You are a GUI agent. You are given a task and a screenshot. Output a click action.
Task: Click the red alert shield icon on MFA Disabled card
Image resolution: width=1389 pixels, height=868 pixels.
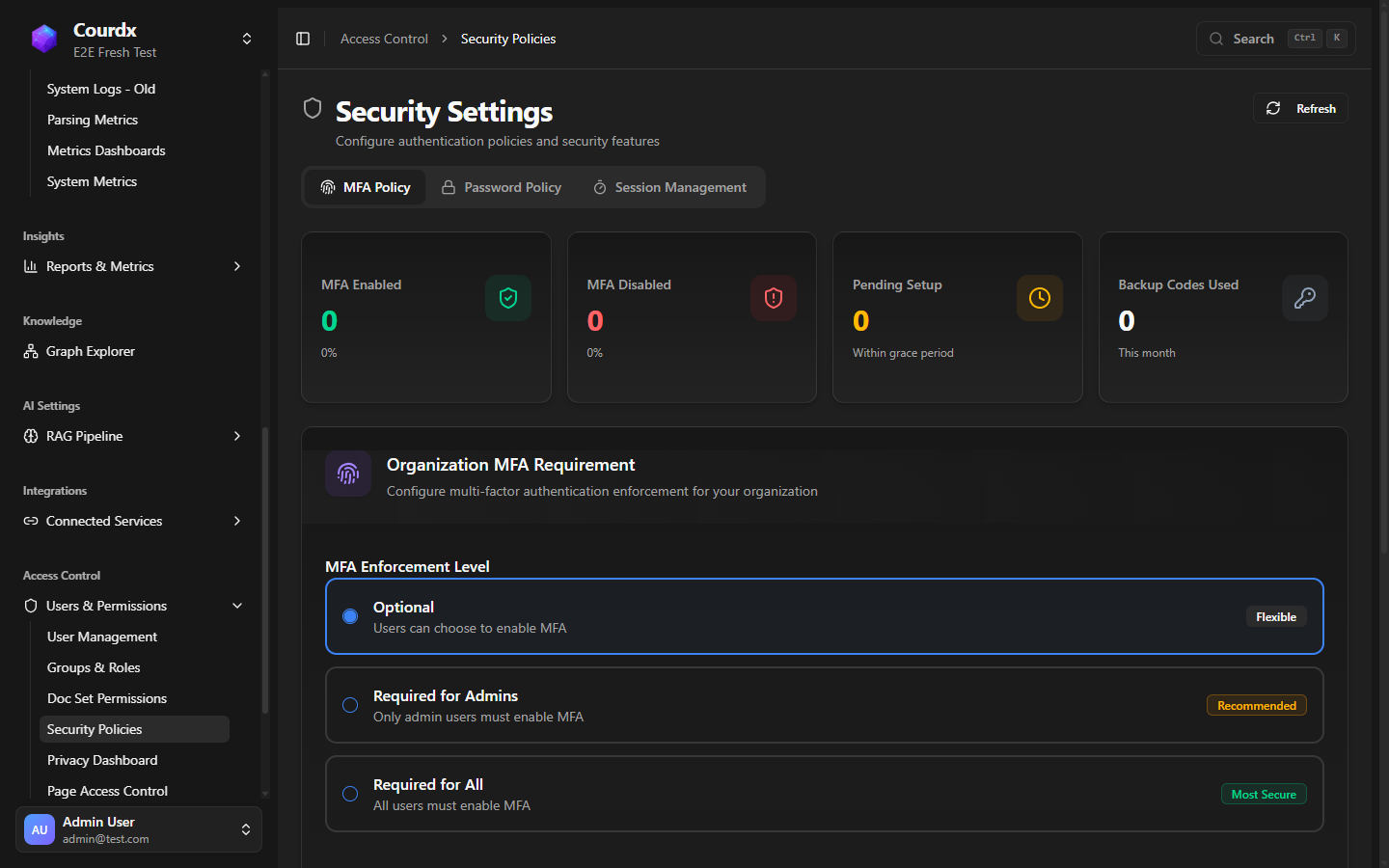coord(773,298)
